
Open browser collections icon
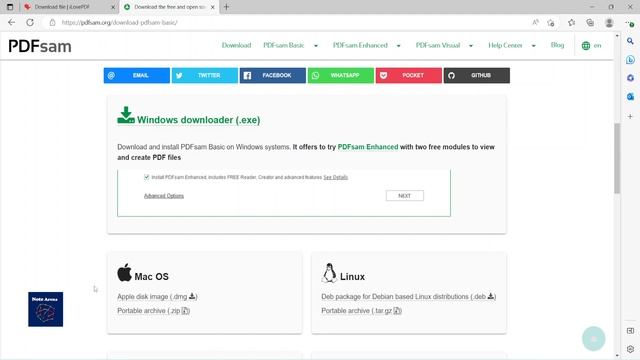[x=590, y=23]
